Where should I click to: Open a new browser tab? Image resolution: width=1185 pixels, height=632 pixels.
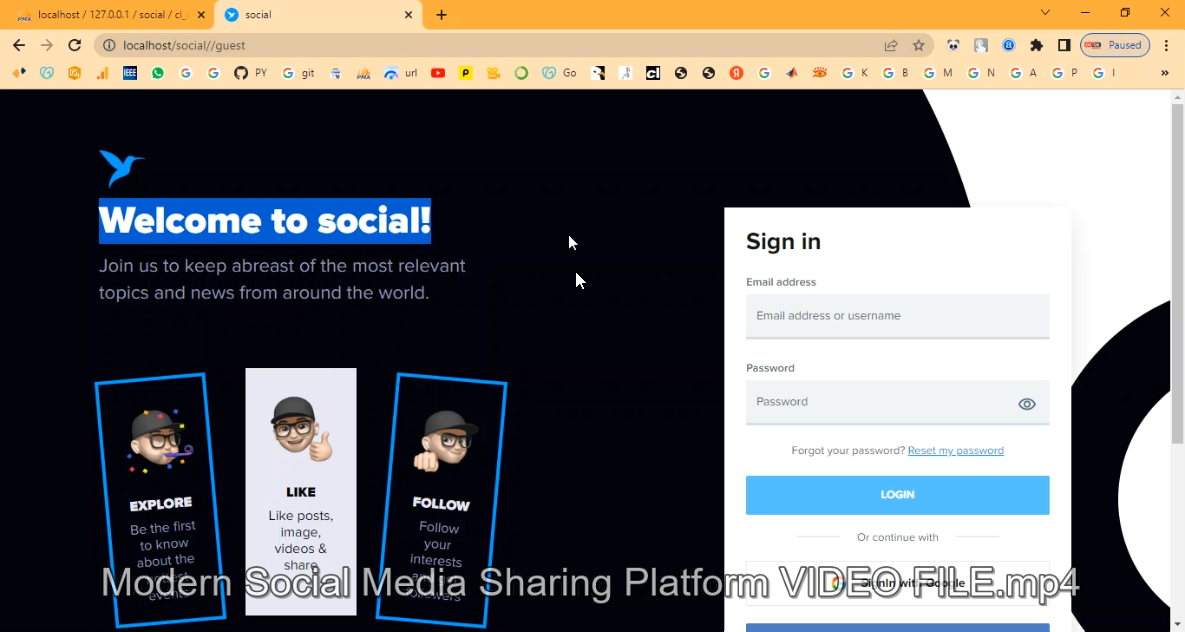441,14
